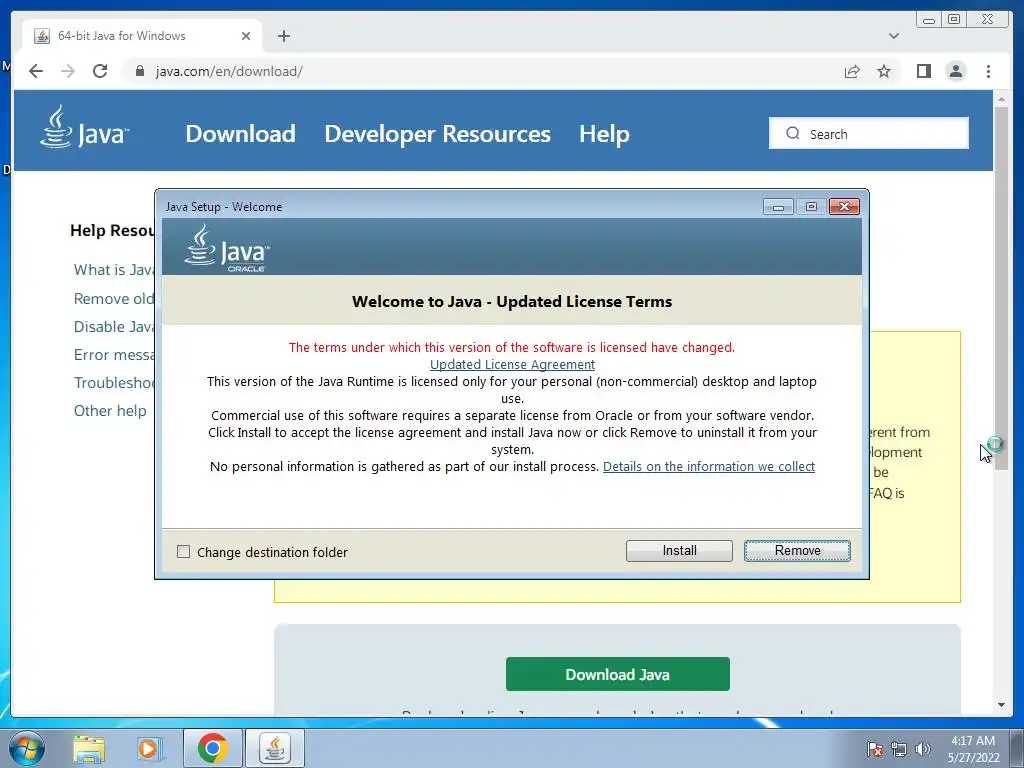Viewport: 1024px width, 768px height.
Task: Open the Help menu on java.com
Action: [604, 134]
